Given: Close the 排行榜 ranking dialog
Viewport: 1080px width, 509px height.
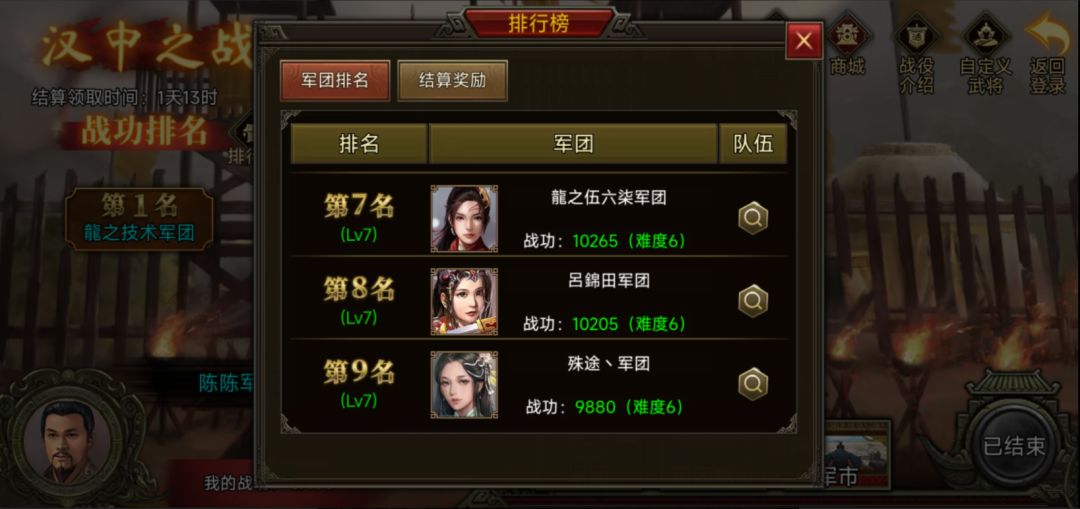Looking at the screenshot, I should click(x=804, y=41).
